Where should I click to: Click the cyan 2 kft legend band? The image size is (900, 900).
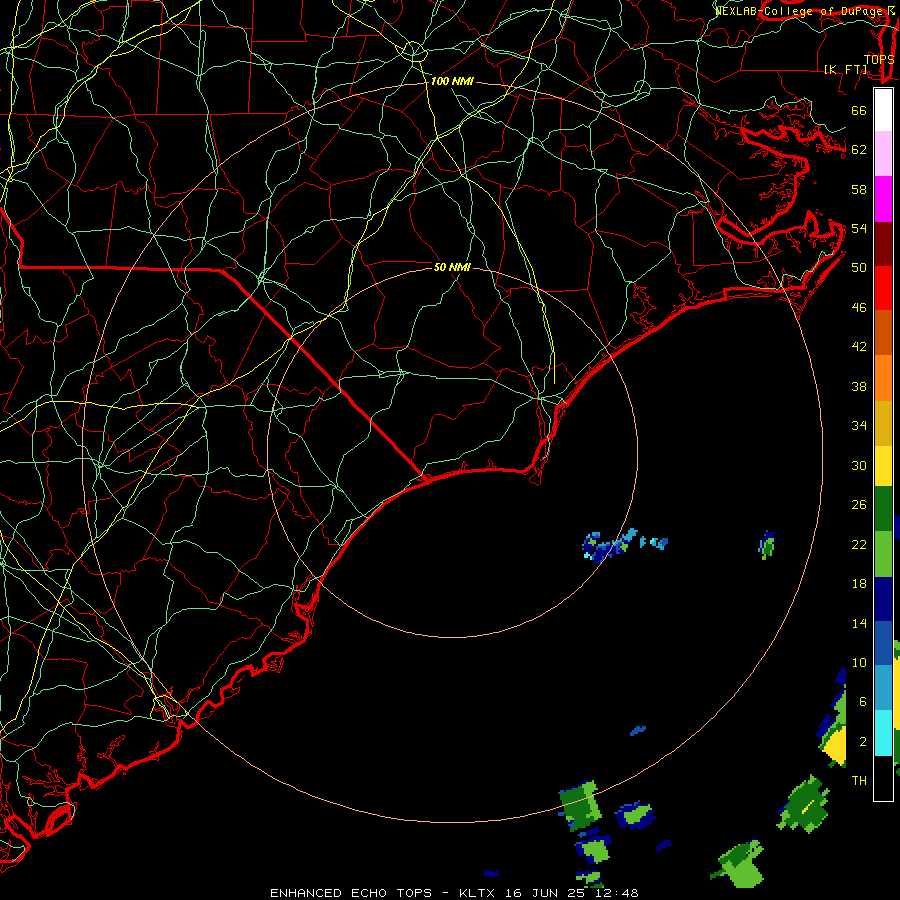point(883,733)
